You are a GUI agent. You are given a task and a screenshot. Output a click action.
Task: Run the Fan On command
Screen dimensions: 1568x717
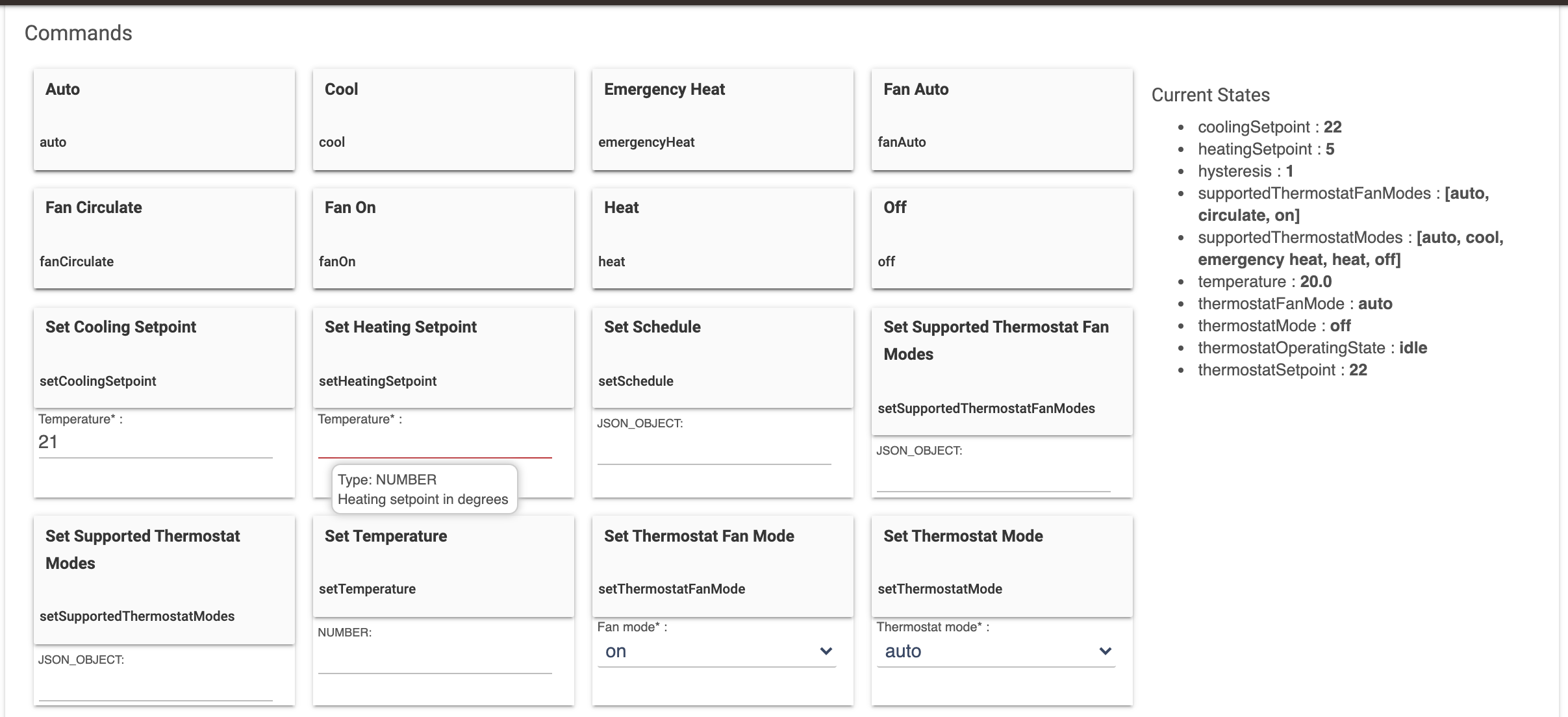[444, 238]
